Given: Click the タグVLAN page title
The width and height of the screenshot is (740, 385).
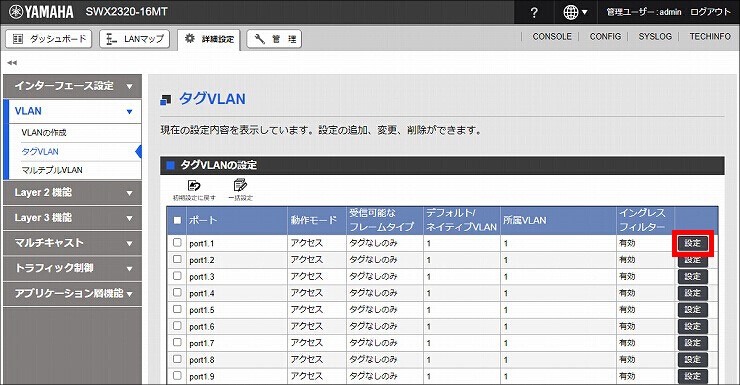Looking at the screenshot, I should click(212, 99).
